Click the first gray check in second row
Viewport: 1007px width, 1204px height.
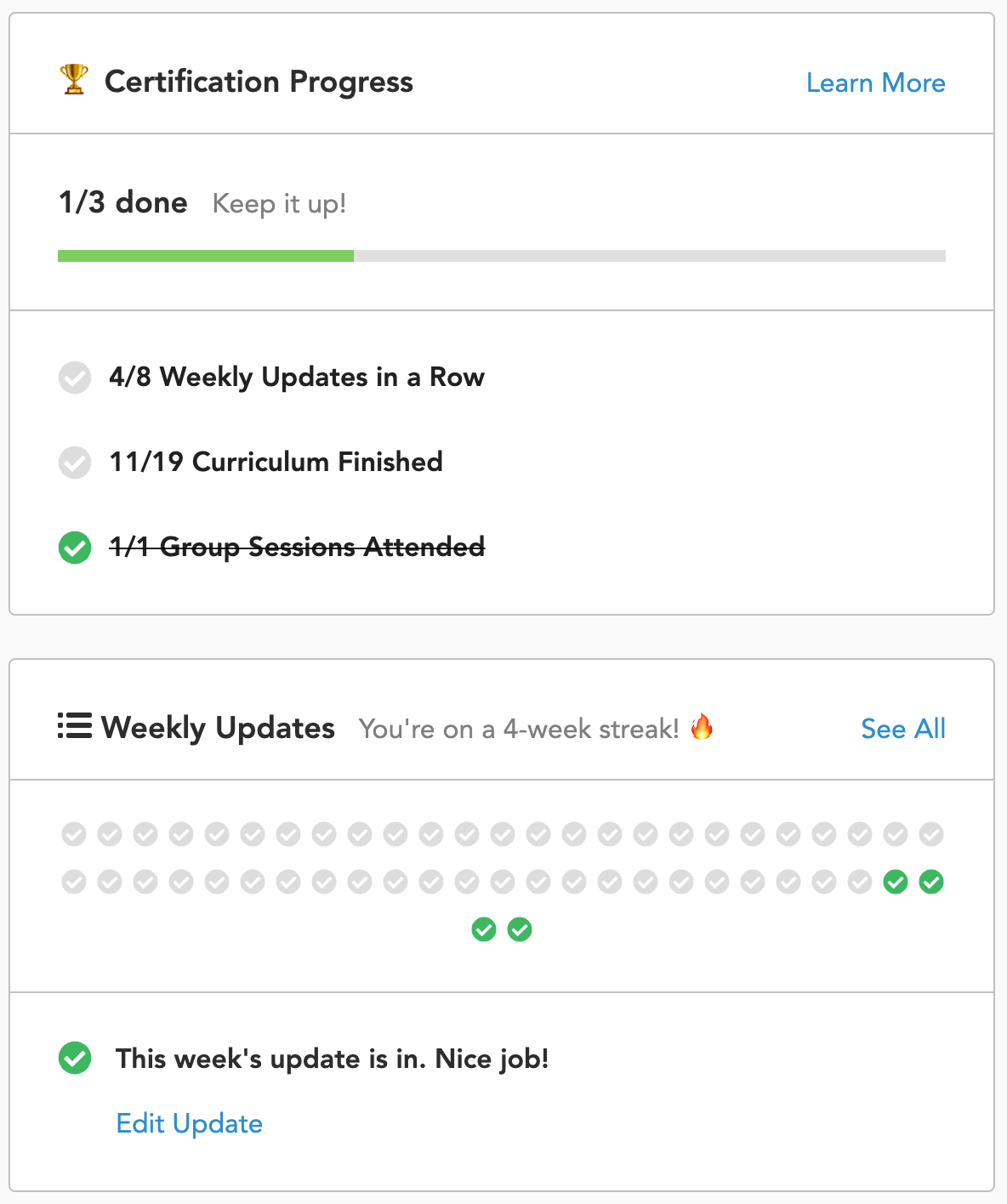coord(74,882)
